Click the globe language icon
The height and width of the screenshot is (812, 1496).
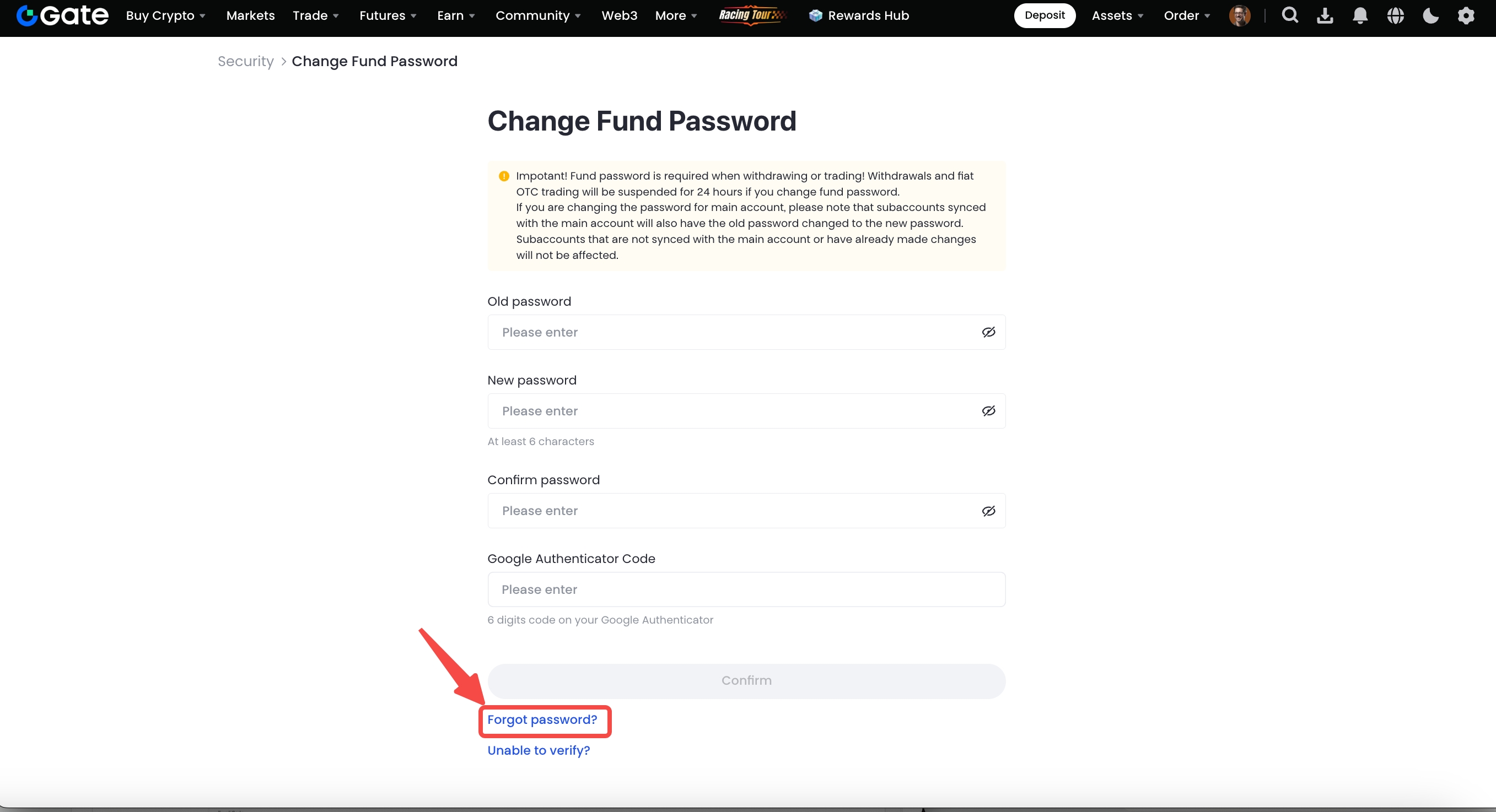click(1395, 15)
